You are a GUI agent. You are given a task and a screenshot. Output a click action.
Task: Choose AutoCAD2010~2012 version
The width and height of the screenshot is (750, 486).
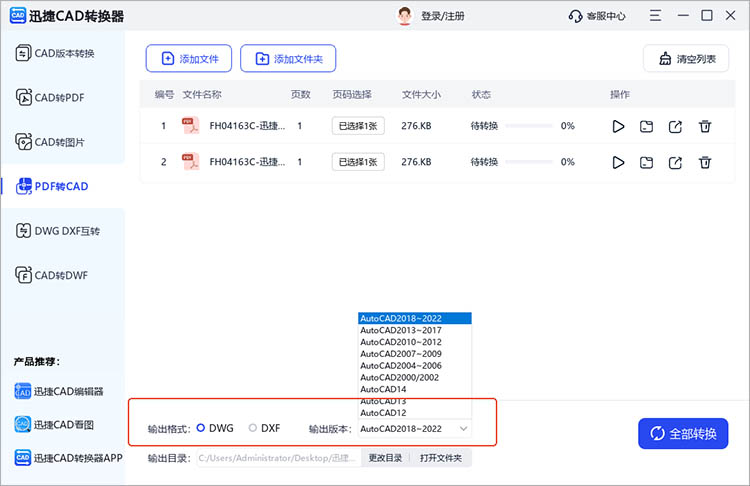pyautogui.click(x=415, y=342)
